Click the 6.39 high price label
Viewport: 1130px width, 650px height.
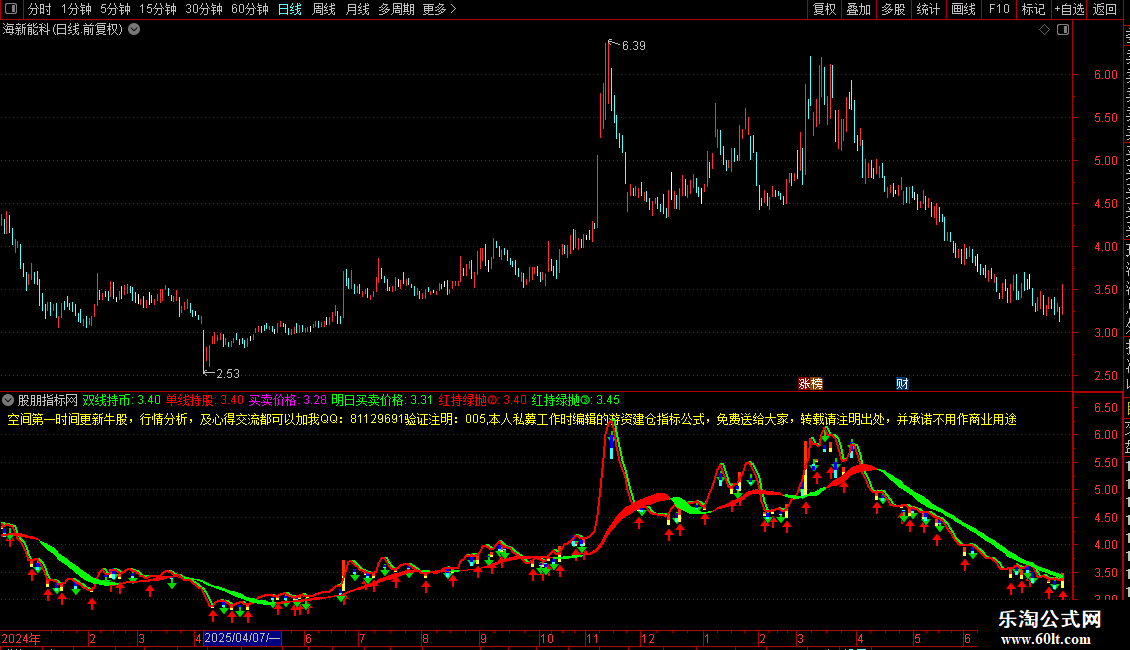[x=633, y=46]
